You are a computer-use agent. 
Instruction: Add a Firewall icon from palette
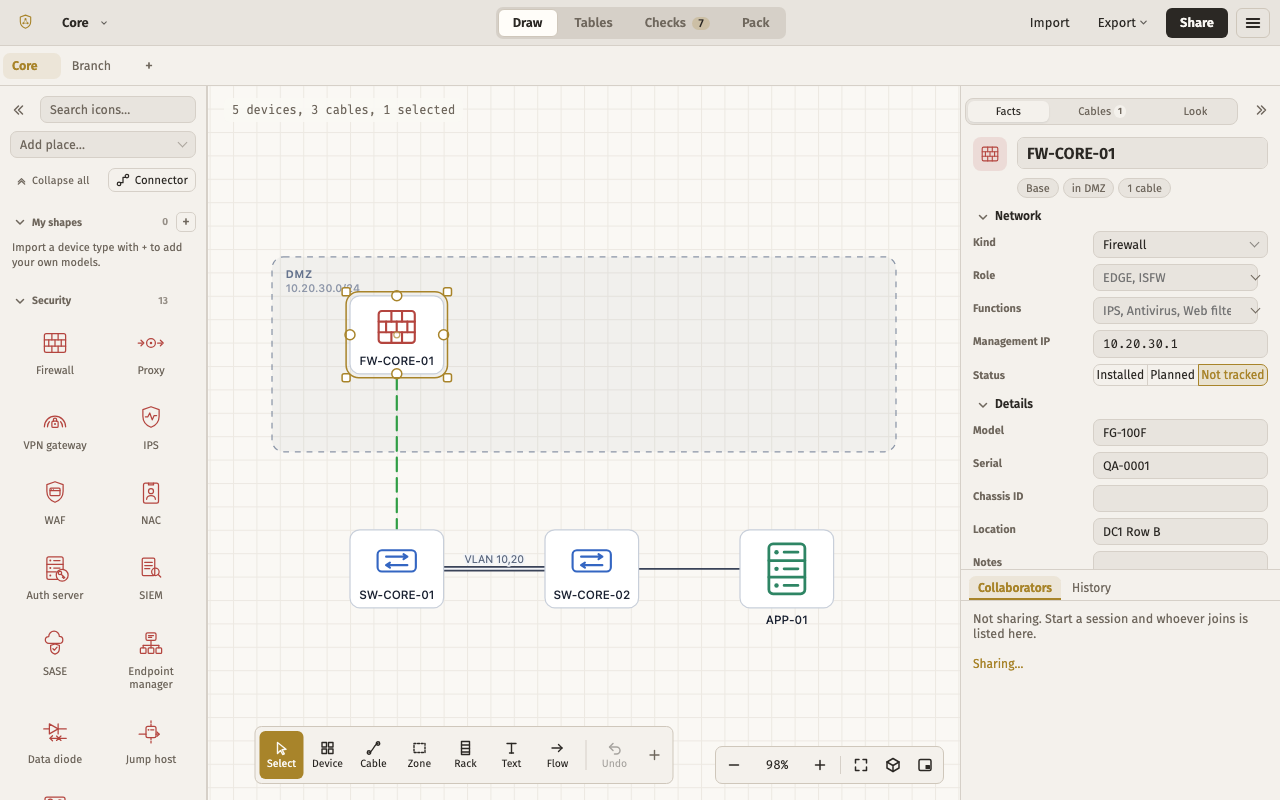pyautogui.click(x=55, y=354)
